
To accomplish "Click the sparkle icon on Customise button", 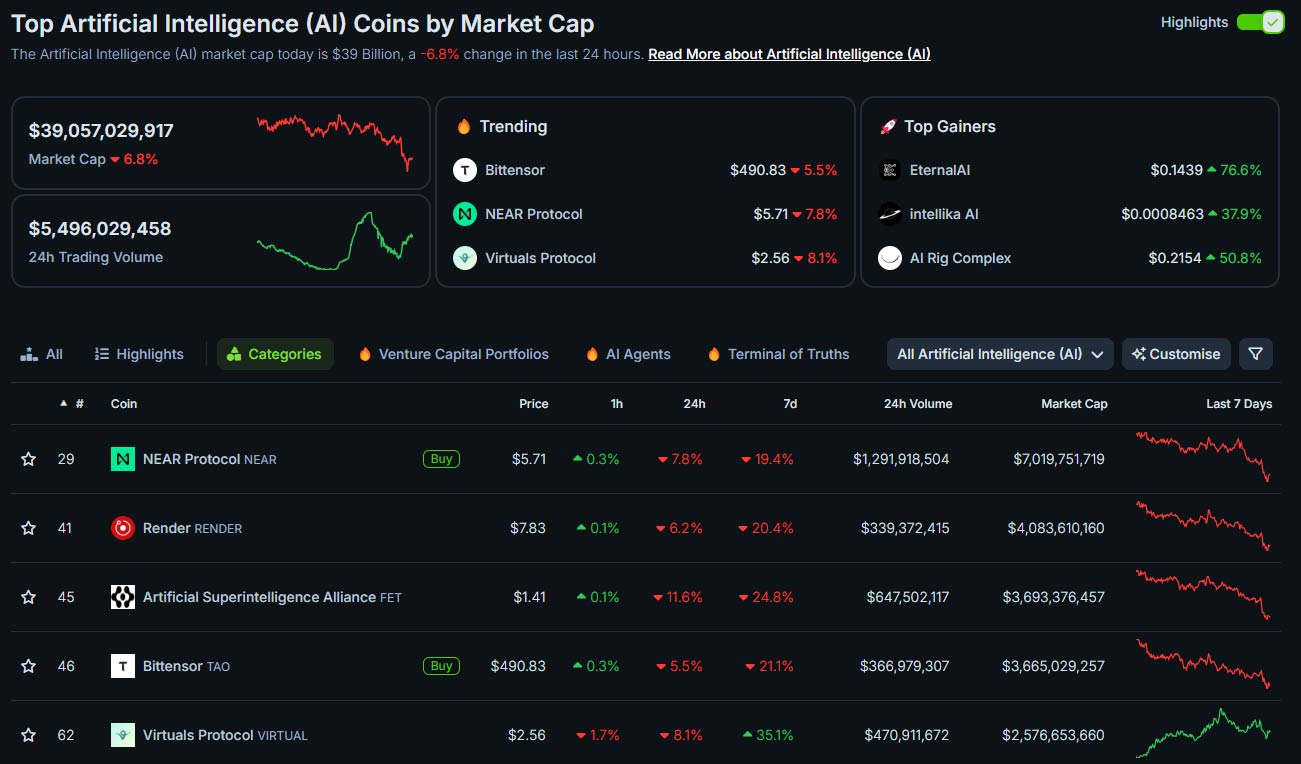I will pyautogui.click(x=1138, y=354).
